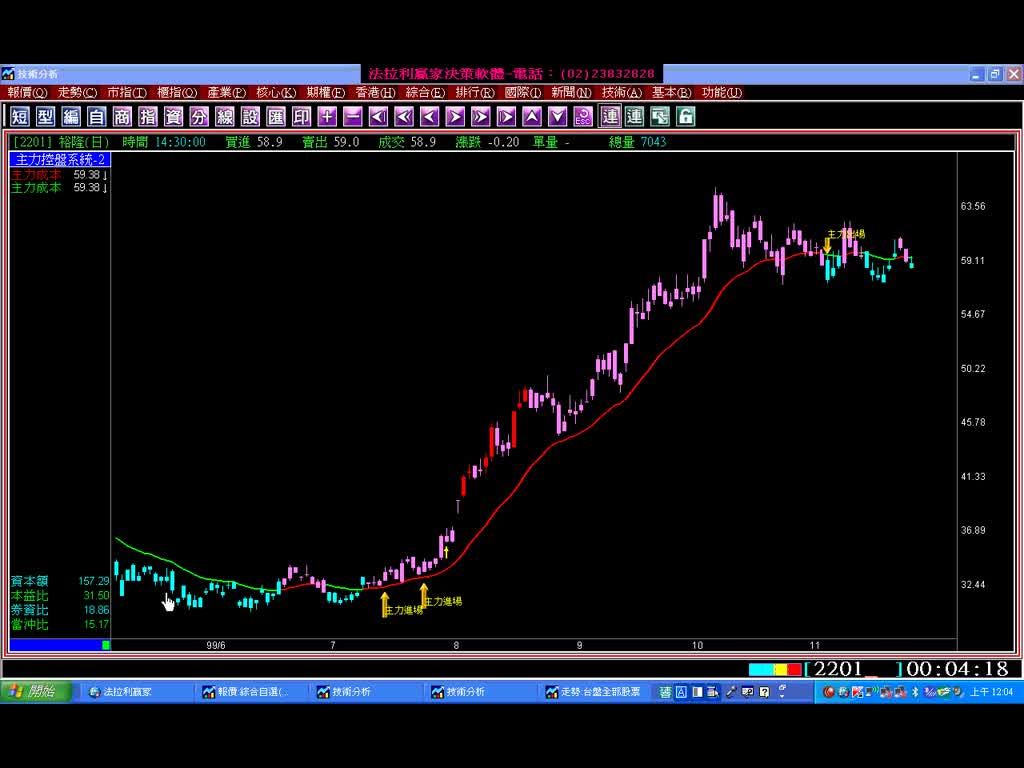1024x768 pixels.
Task: Open the 報價(Q) menu
Action: tap(27, 93)
